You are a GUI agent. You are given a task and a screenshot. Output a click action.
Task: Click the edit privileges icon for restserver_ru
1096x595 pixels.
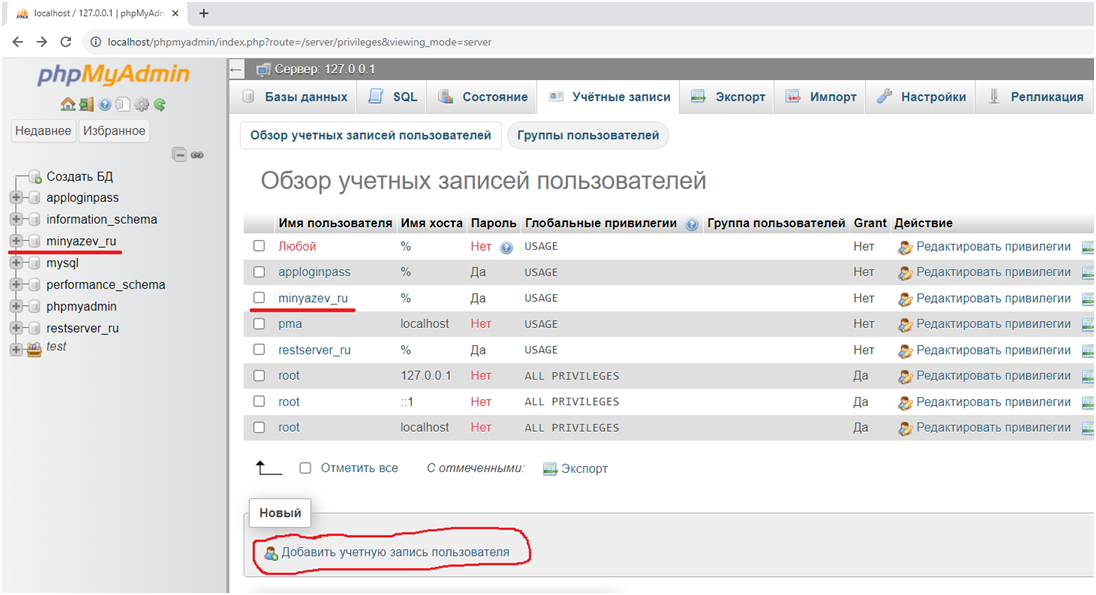(905, 351)
